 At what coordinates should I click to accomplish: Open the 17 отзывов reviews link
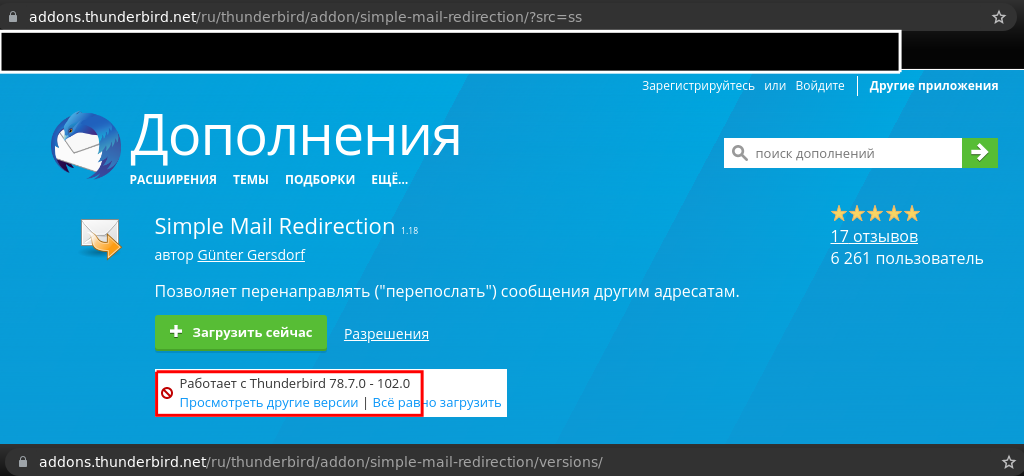pyautogui.click(x=874, y=236)
